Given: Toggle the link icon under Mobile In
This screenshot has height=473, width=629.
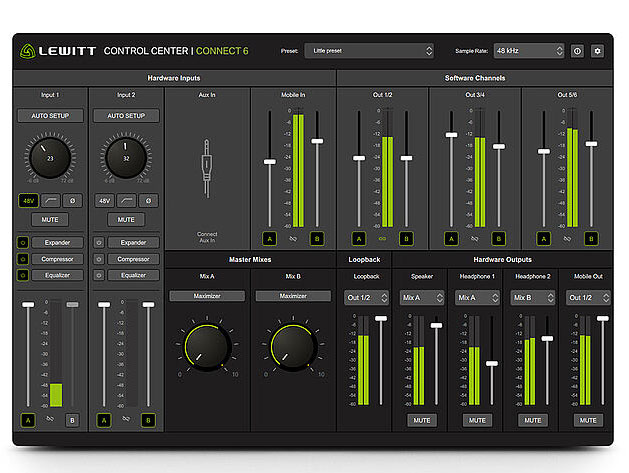Looking at the screenshot, I should click(293, 239).
